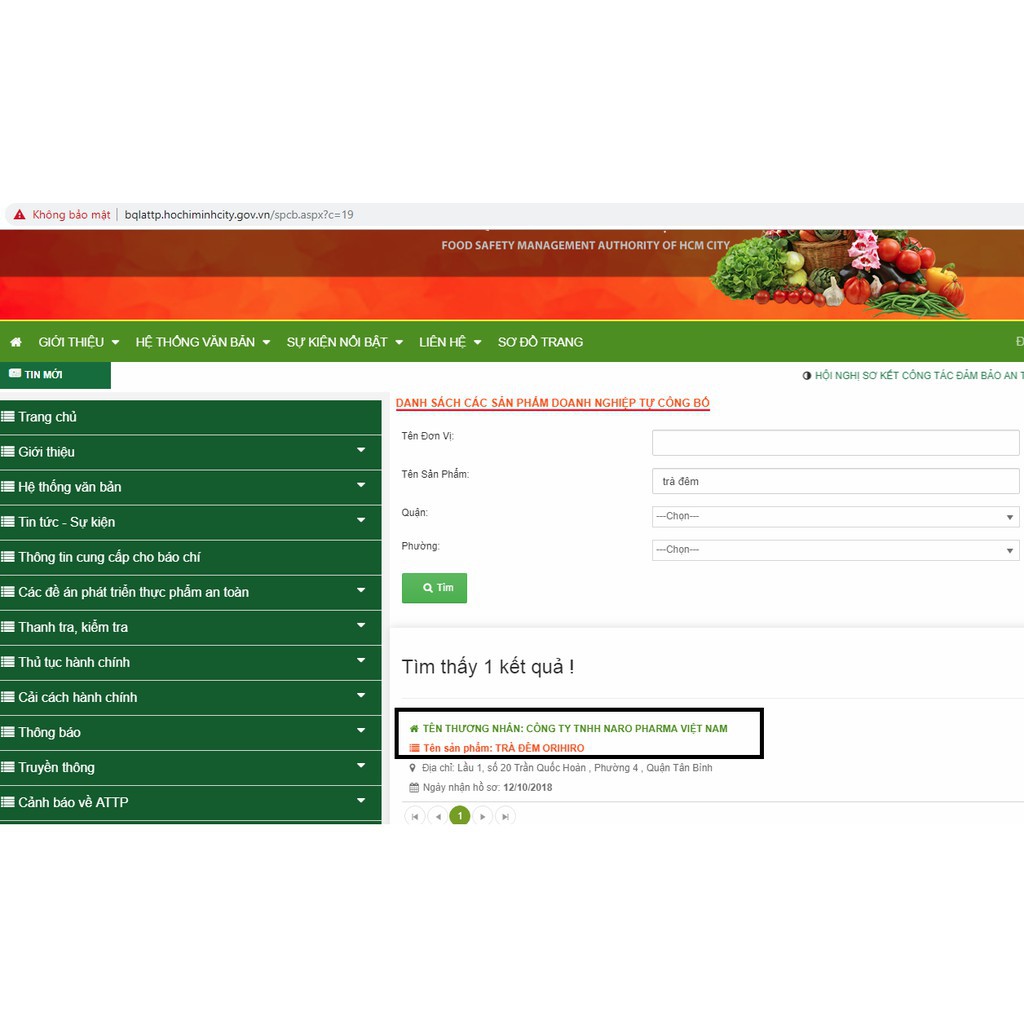Open SƠ ĐỒ TRANG menu item
Viewport: 1024px width, 1024px height.
click(x=540, y=342)
